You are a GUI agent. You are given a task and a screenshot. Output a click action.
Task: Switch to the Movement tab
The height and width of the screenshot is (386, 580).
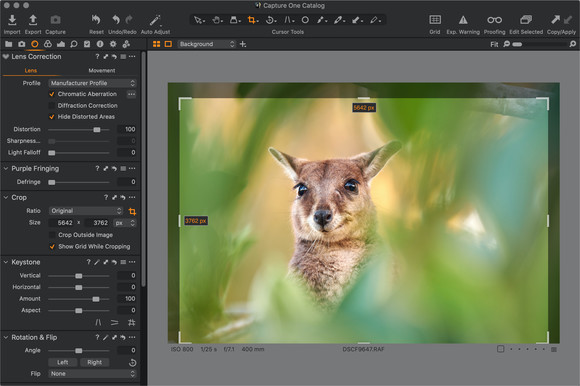102,70
